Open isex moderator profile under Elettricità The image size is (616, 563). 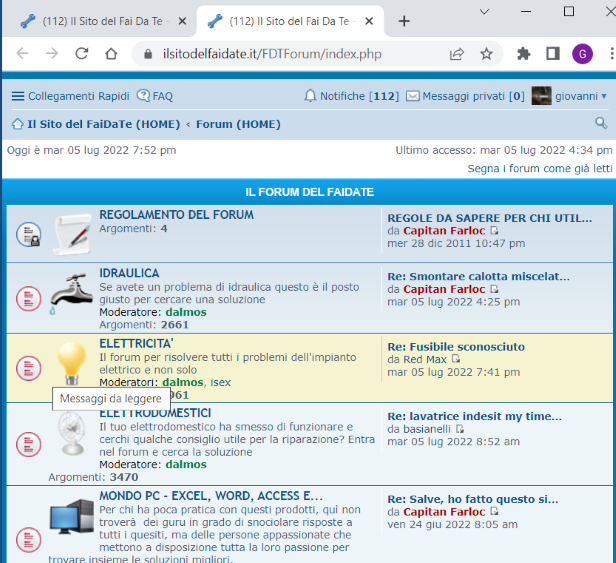click(220, 383)
